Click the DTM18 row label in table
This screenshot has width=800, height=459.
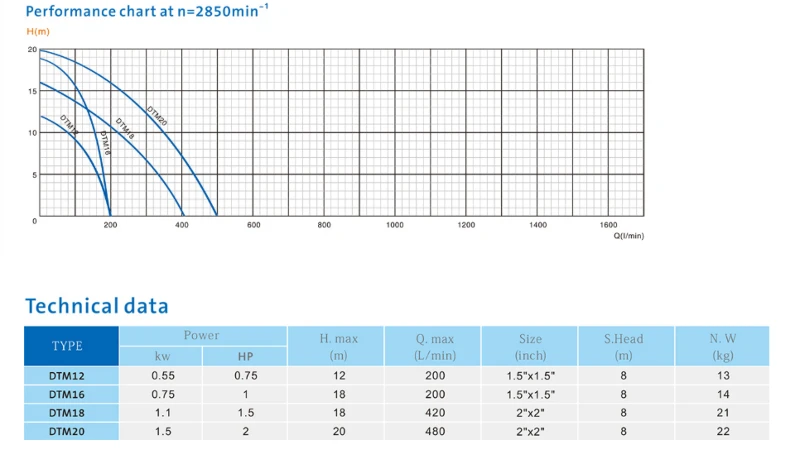(67, 413)
